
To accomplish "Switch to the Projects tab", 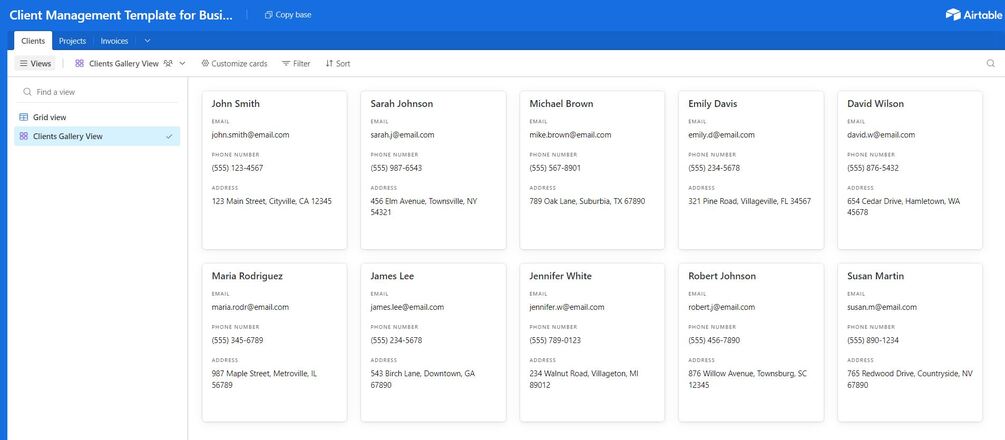I will [x=72, y=41].
